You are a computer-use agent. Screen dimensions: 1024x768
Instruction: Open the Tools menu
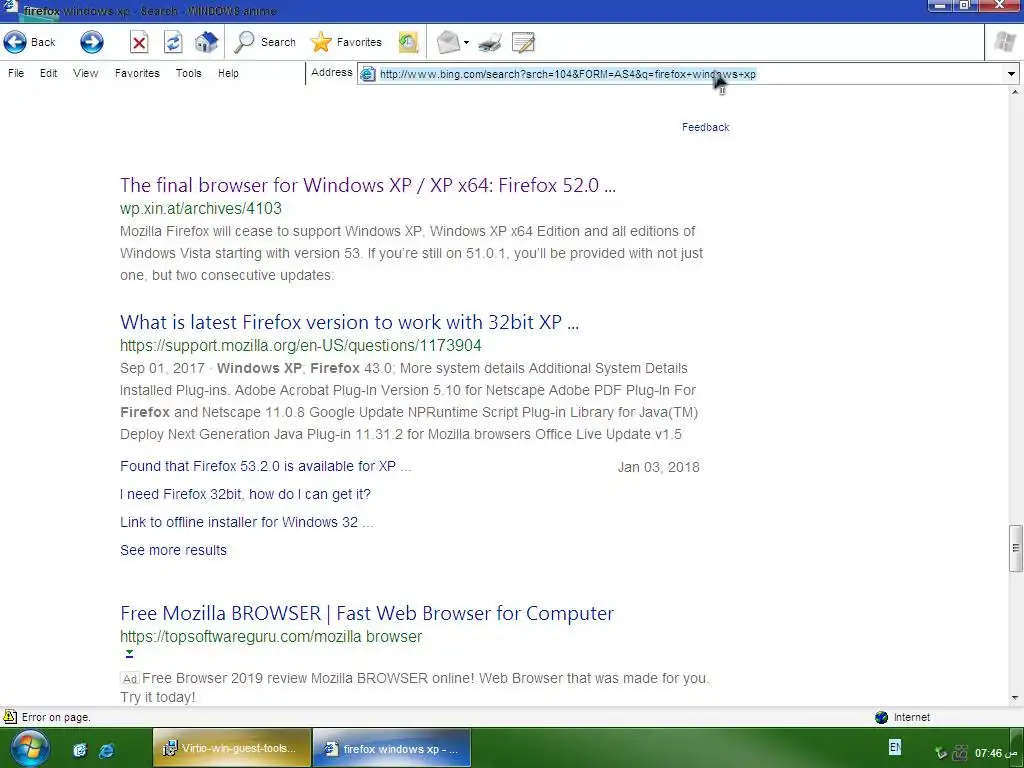pos(188,73)
